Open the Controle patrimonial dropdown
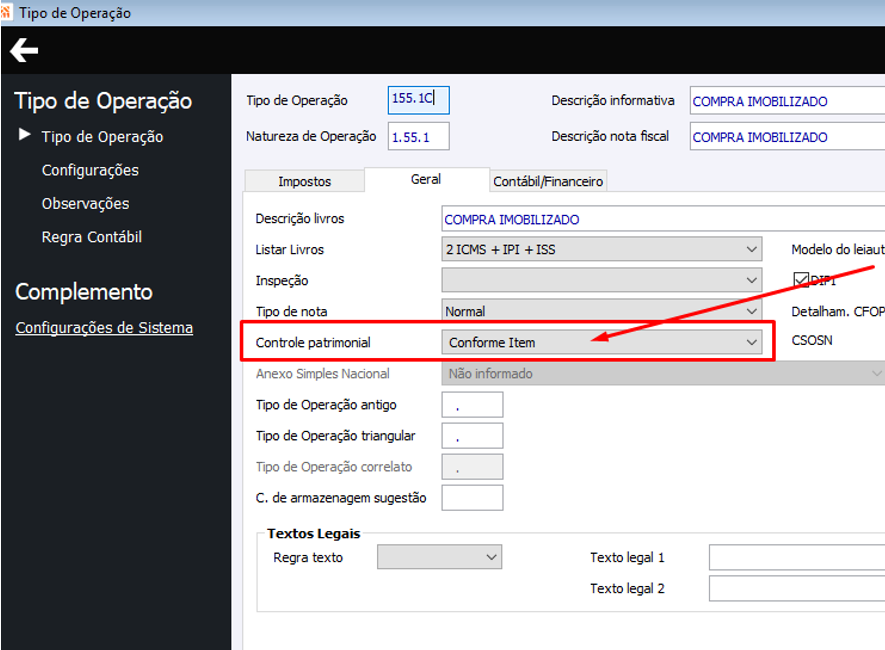The image size is (885, 650). pyautogui.click(x=602, y=342)
